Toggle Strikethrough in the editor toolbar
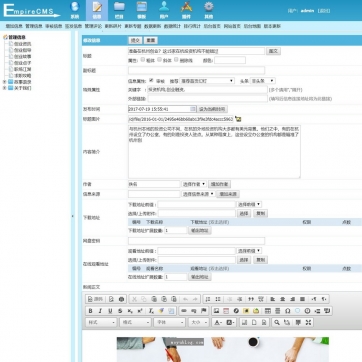The height and width of the screenshot is (362, 362). (x=120, y=311)
